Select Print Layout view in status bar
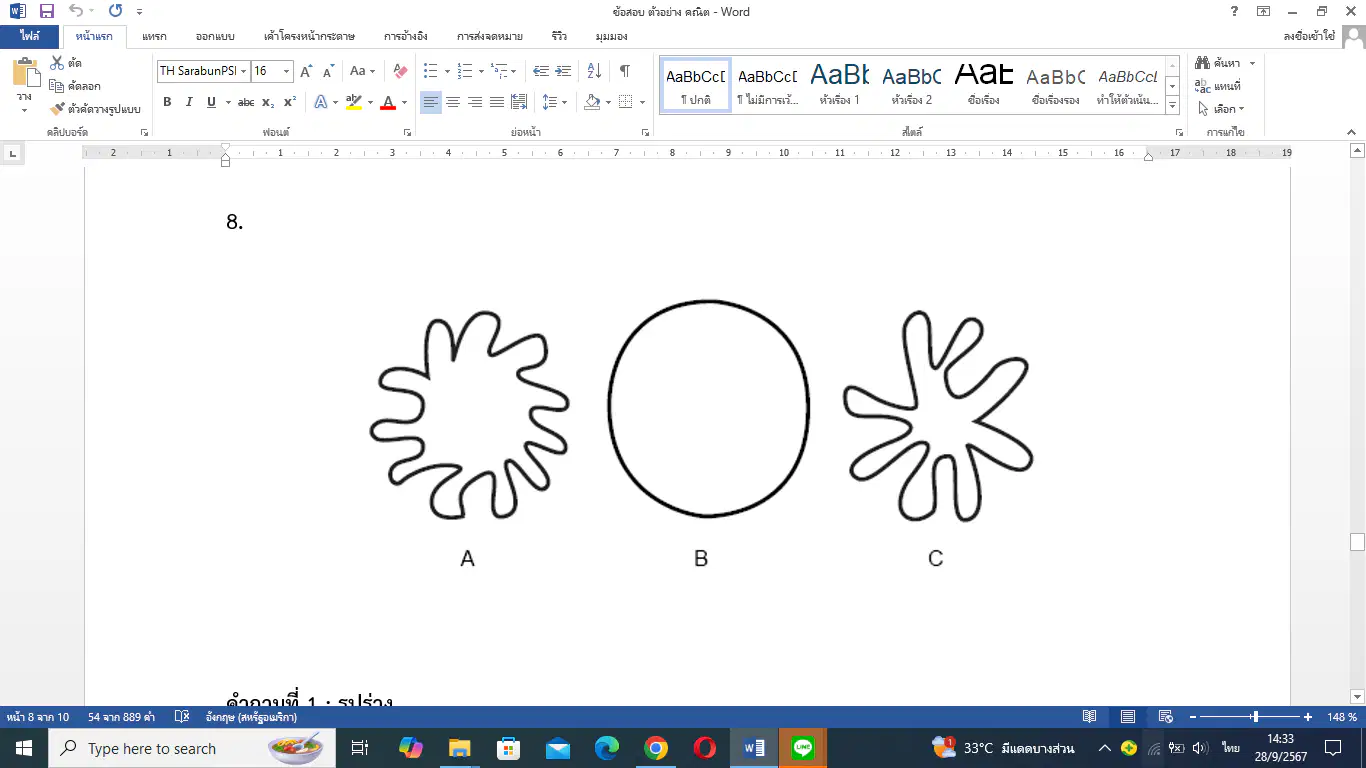 pyautogui.click(x=1128, y=717)
